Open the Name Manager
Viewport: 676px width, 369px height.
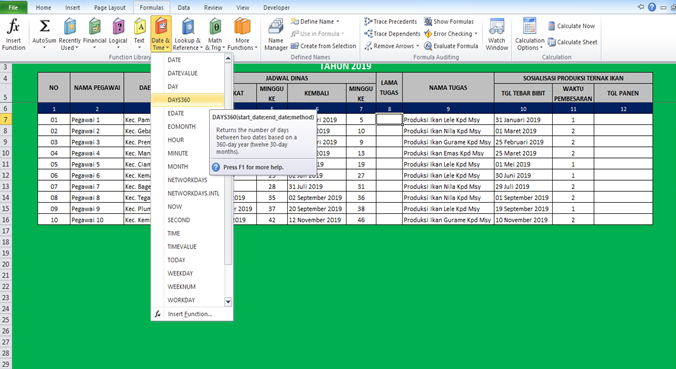[x=276, y=35]
